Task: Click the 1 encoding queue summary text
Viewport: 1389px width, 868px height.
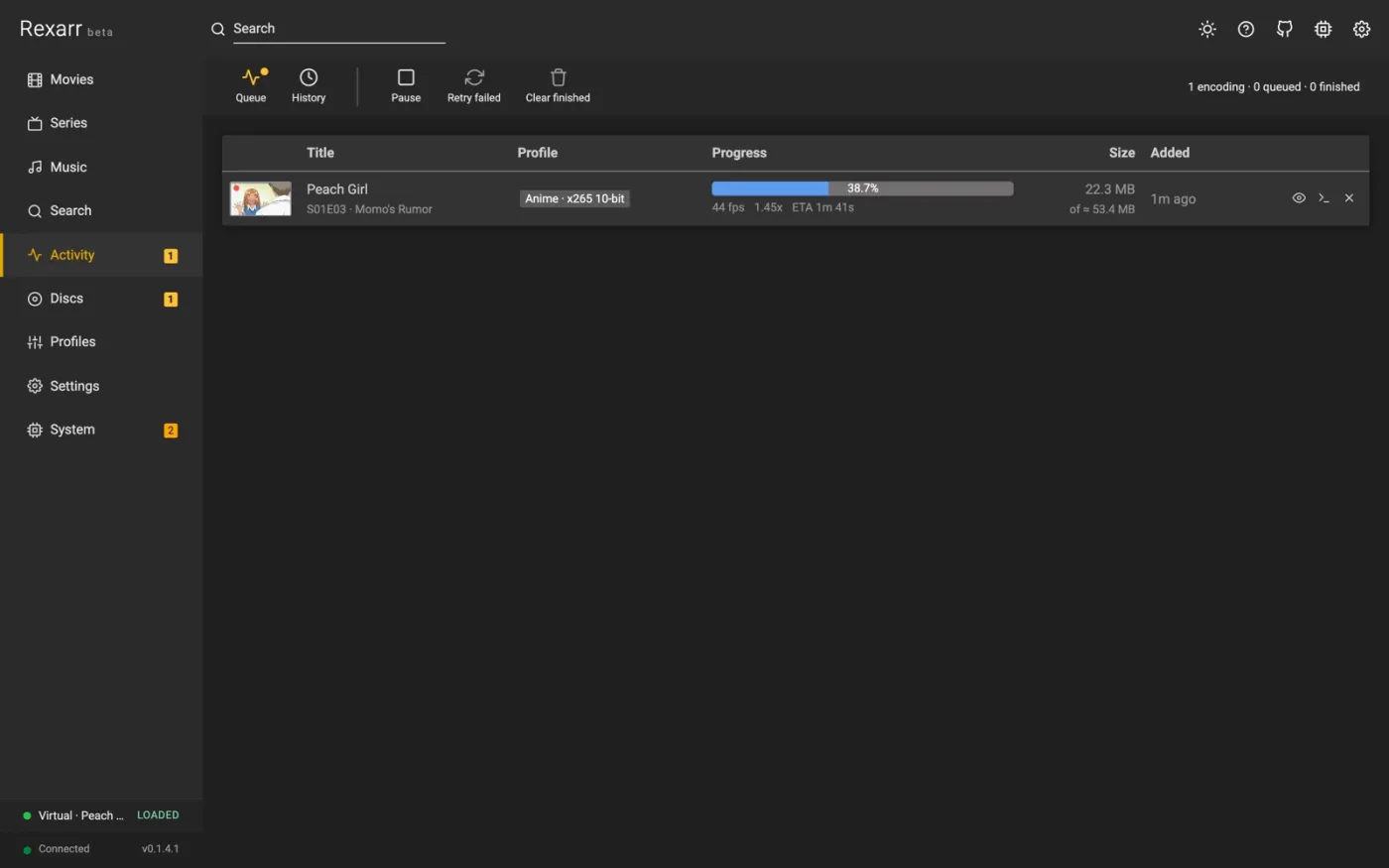Action: [1274, 87]
